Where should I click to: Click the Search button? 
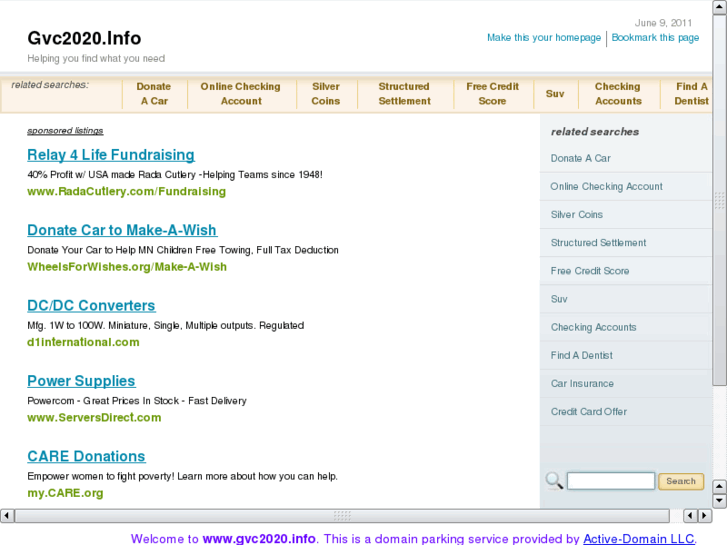(x=681, y=481)
